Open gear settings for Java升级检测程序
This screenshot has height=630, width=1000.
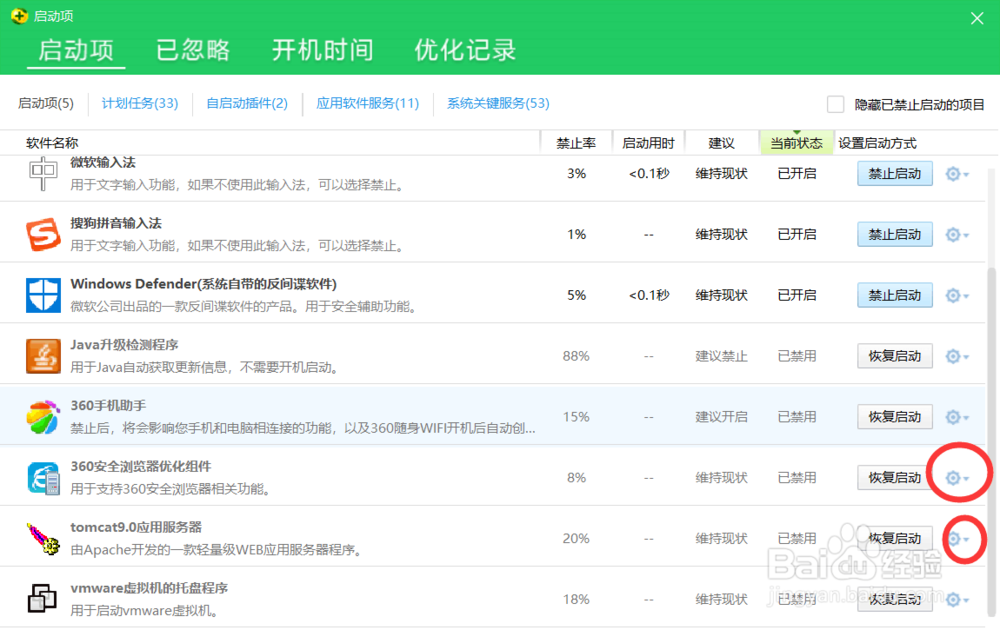click(957, 356)
